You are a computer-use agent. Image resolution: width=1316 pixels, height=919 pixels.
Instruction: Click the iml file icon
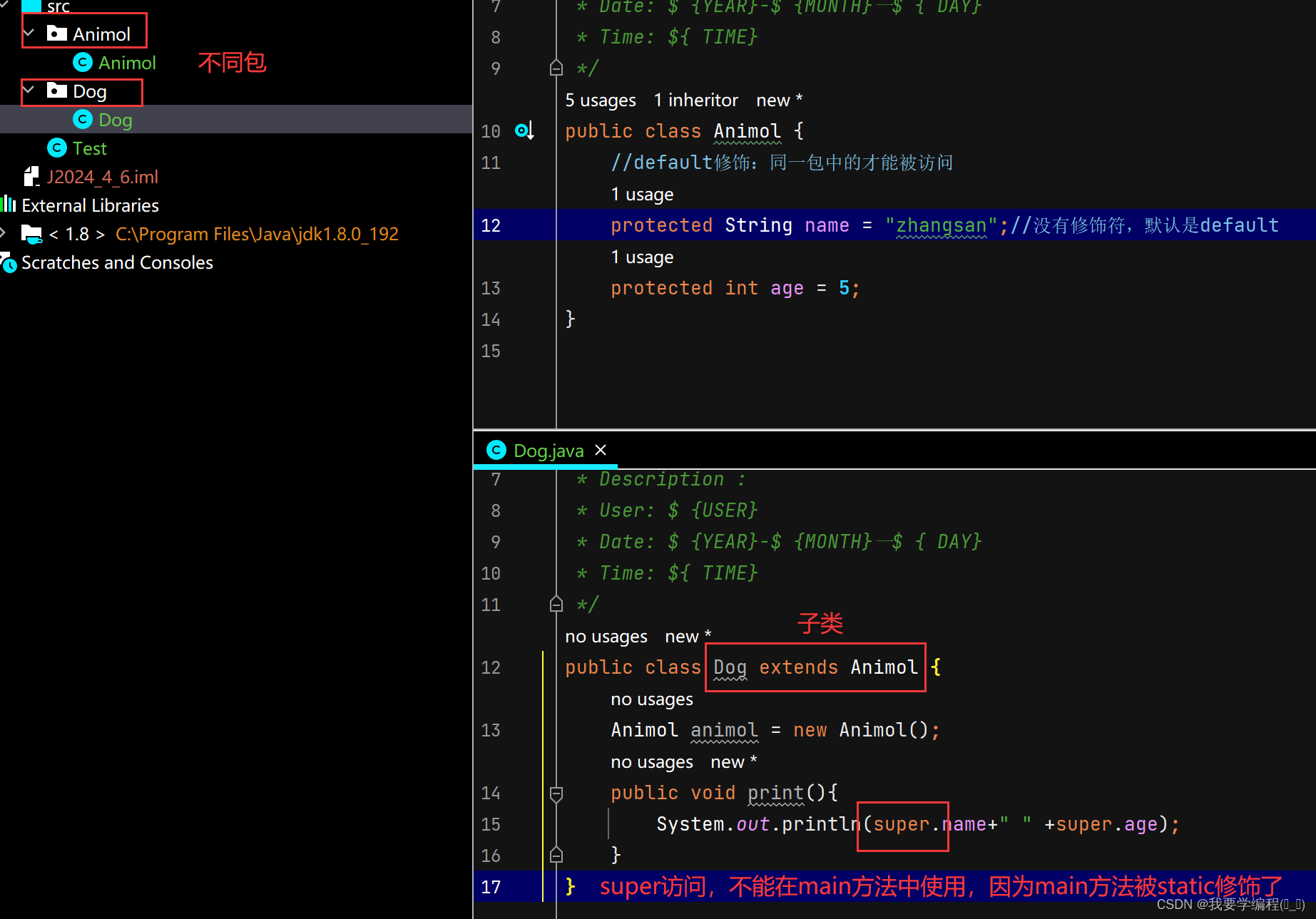coord(31,176)
